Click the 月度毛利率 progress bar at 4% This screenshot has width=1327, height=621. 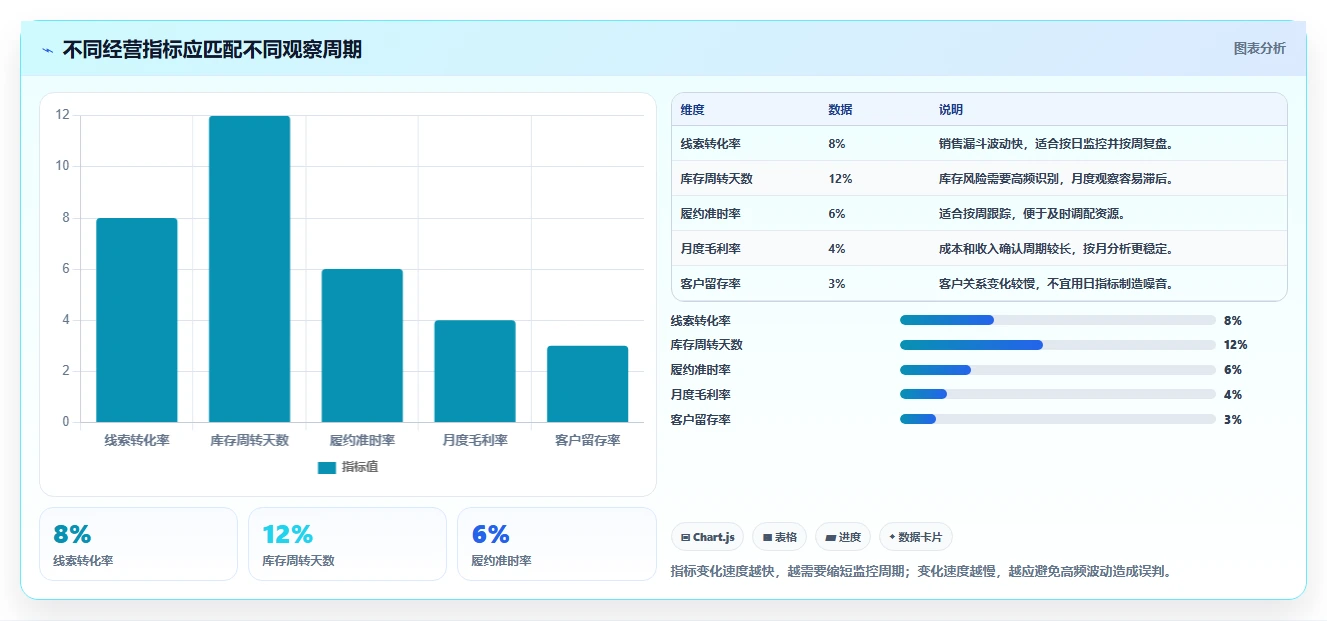(1058, 395)
